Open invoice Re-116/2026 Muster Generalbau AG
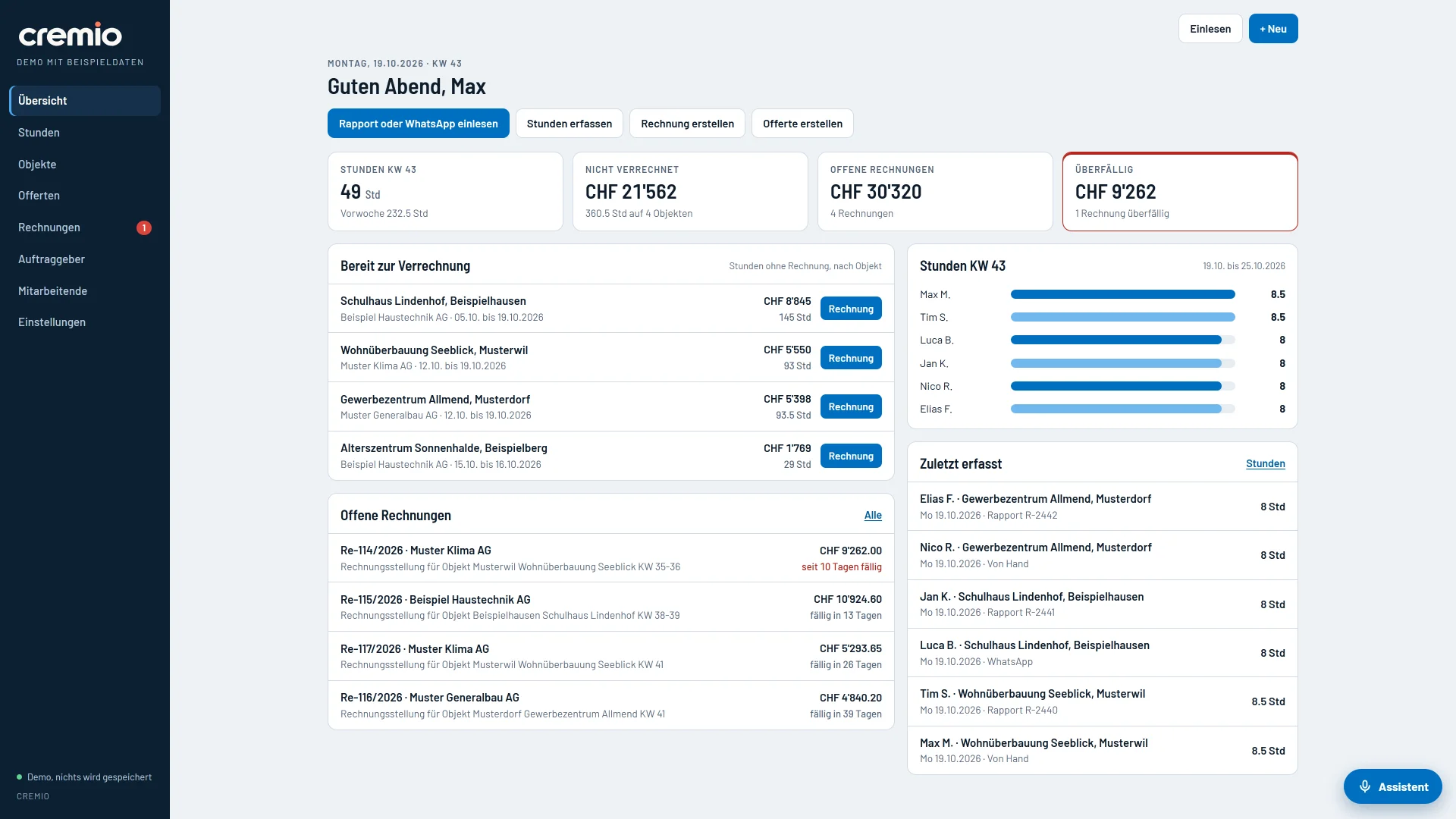 pyautogui.click(x=611, y=705)
